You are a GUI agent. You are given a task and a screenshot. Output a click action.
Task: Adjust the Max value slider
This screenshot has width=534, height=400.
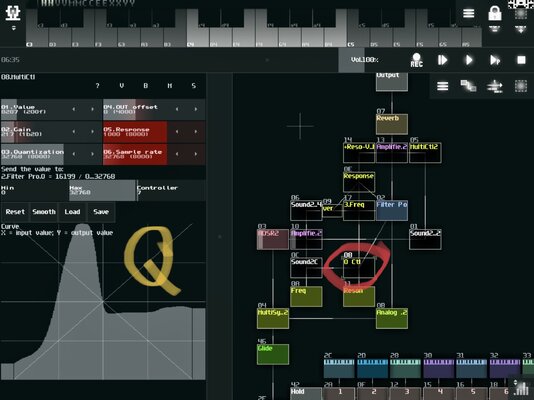[x=102, y=190]
